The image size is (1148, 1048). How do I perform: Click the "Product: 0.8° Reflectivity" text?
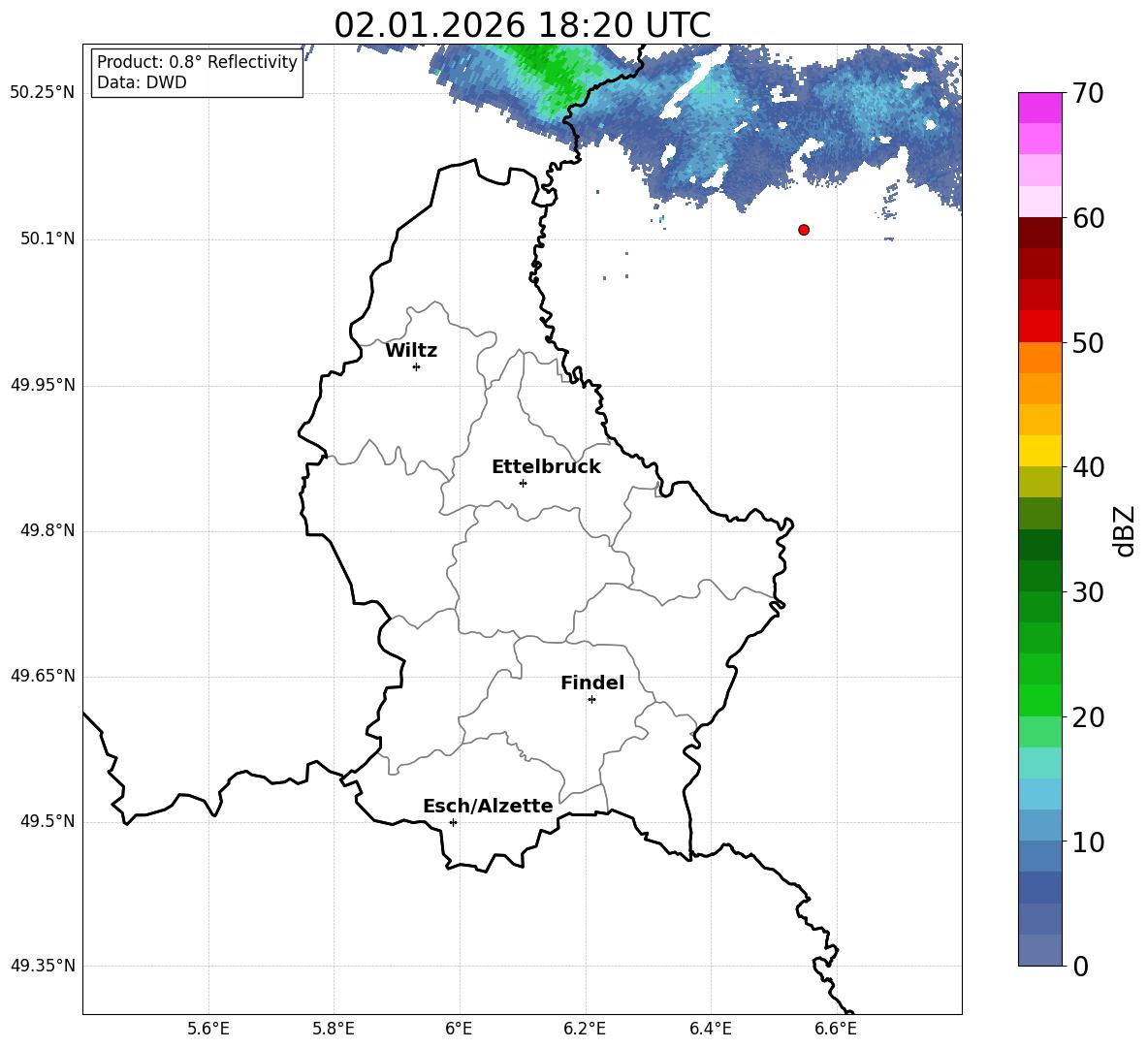point(197,61)
